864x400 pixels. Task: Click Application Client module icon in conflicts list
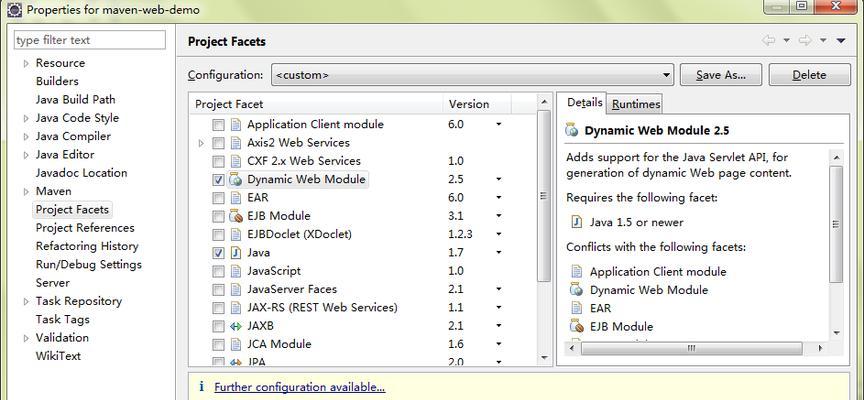pyautogui.click(x=576, y=271)
